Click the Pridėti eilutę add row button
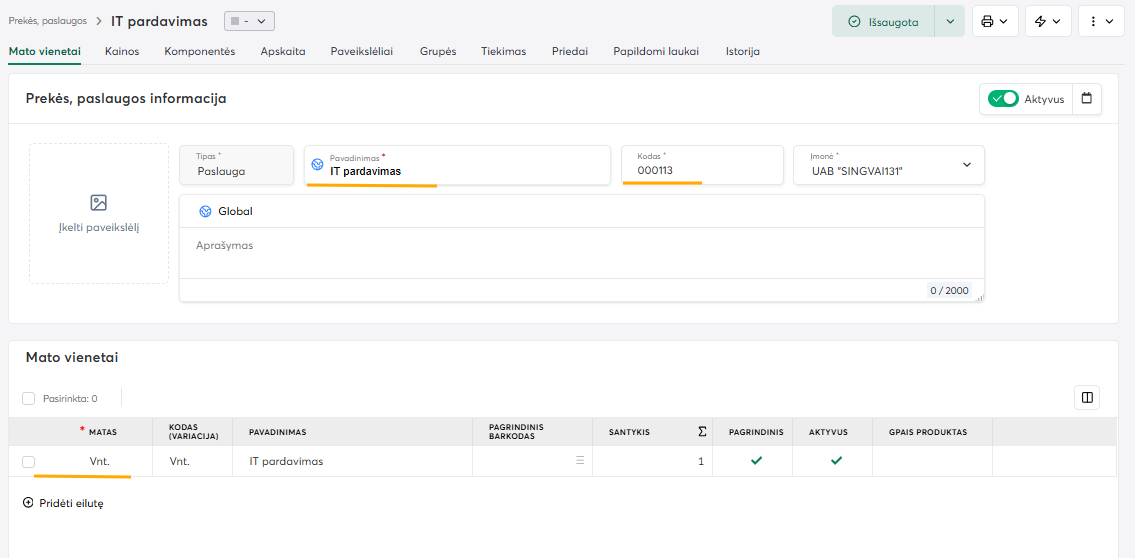Viewport: 1135px width, 558px height. 63,503
